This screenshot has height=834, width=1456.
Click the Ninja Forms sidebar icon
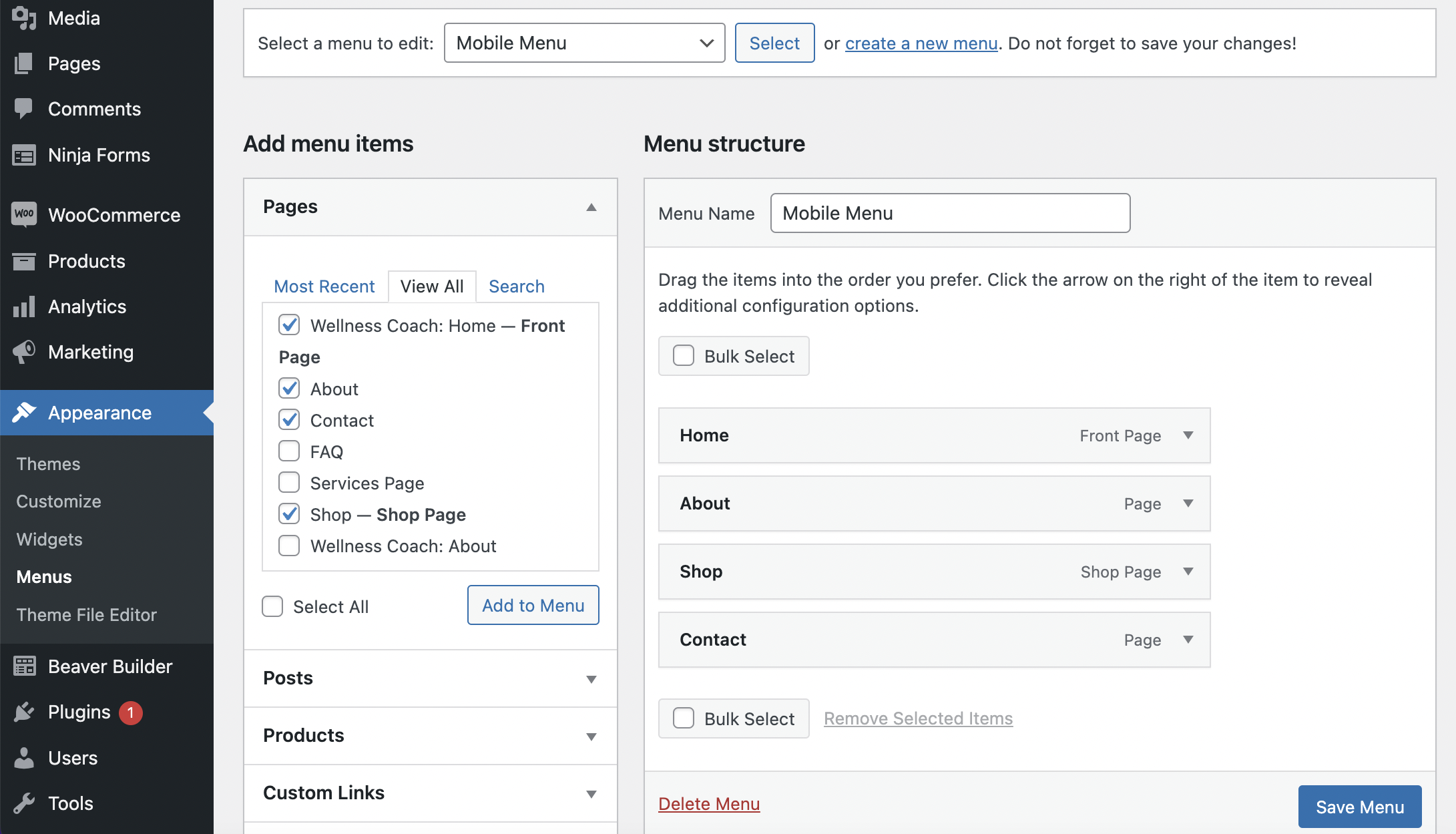point(24,156)
